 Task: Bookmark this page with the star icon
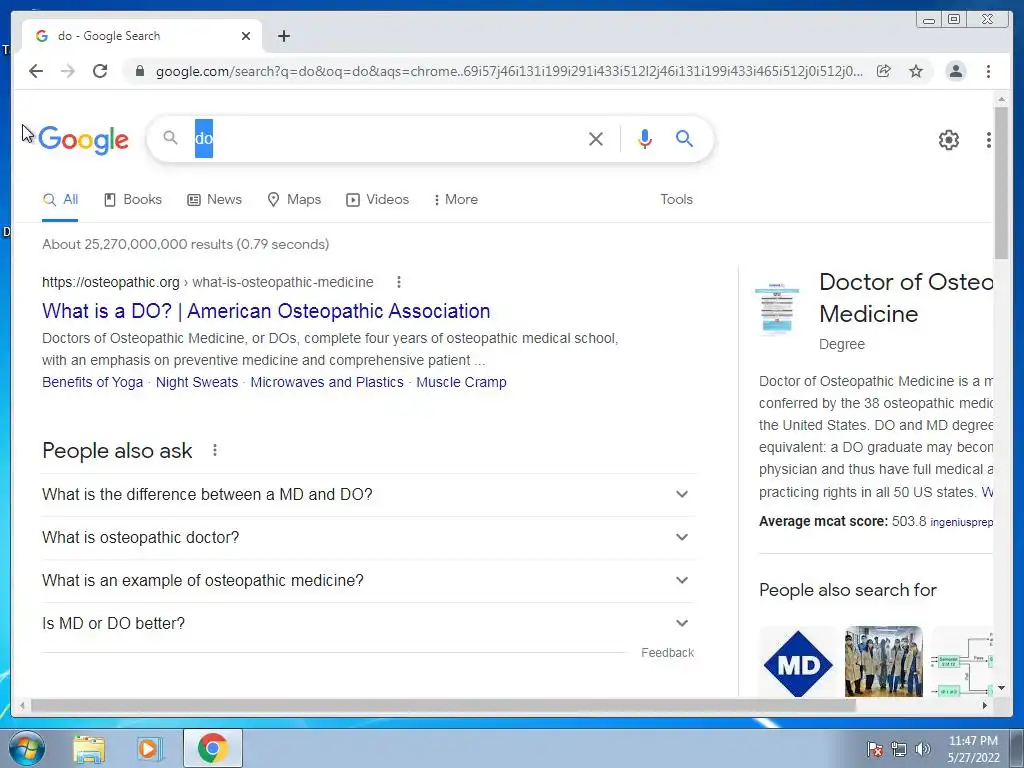coord(916,71)
